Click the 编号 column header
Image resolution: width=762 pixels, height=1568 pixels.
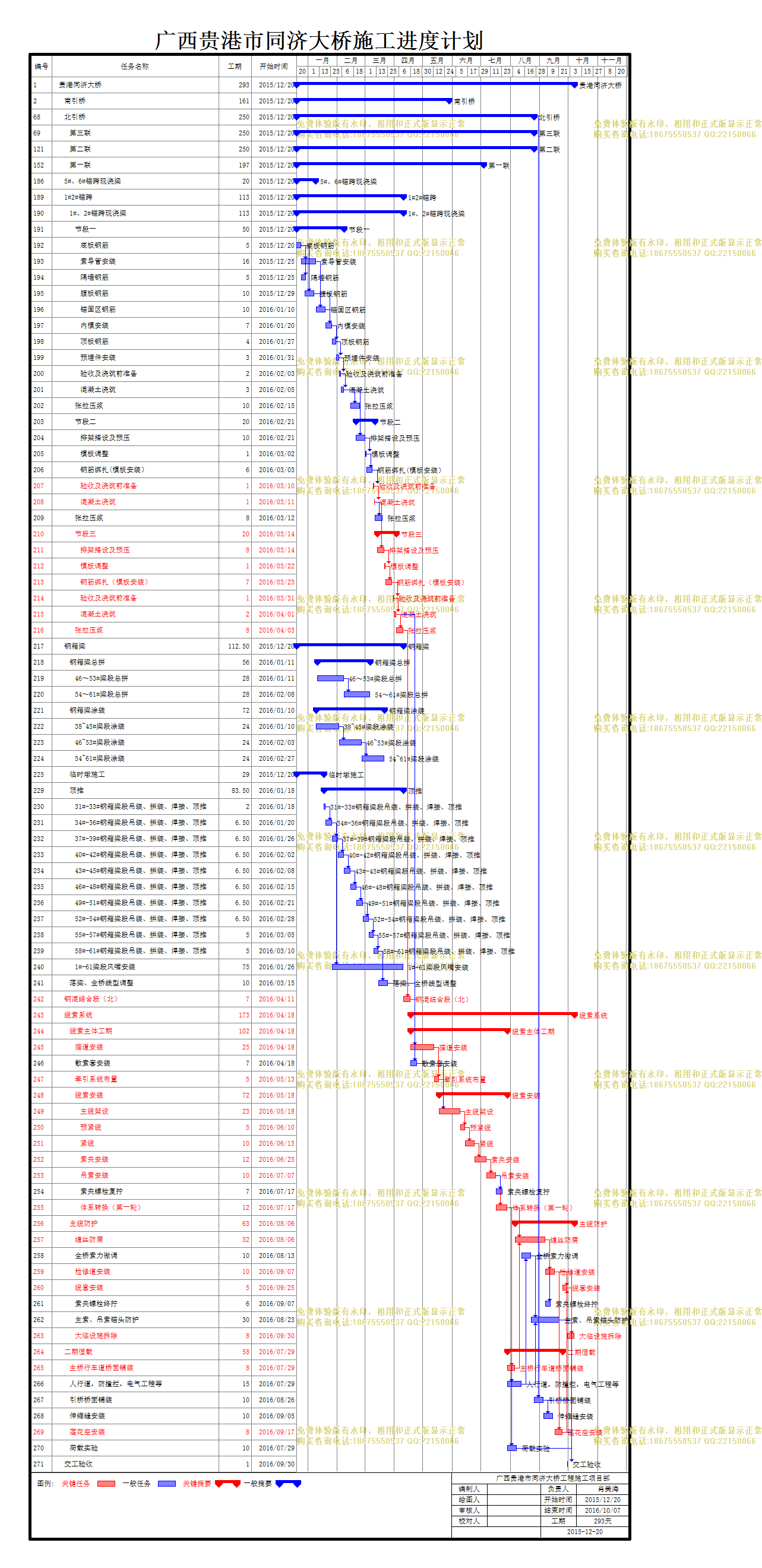pyautogui.click(x=42, y=67)
